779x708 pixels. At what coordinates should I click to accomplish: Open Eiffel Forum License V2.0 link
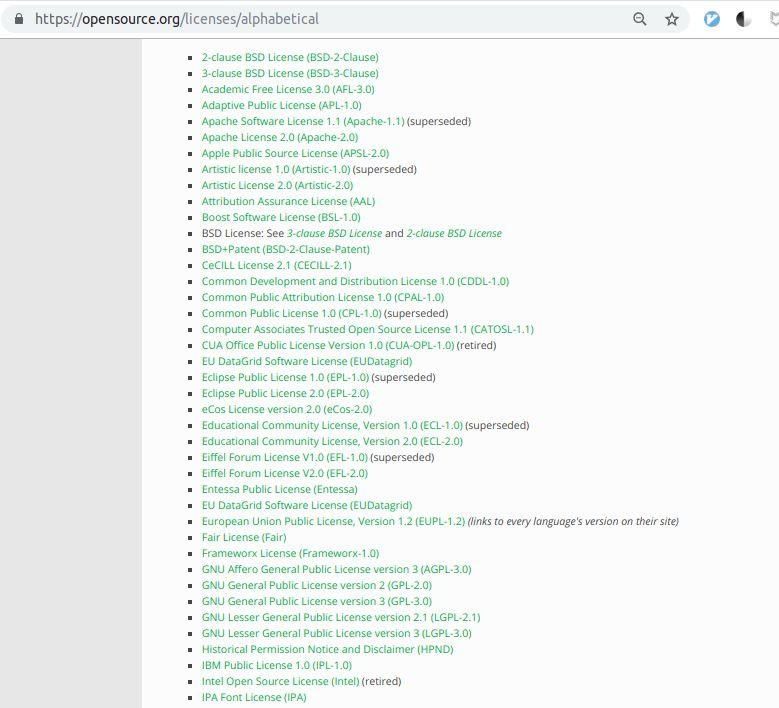pyautogui.click(x=285, y=473)
